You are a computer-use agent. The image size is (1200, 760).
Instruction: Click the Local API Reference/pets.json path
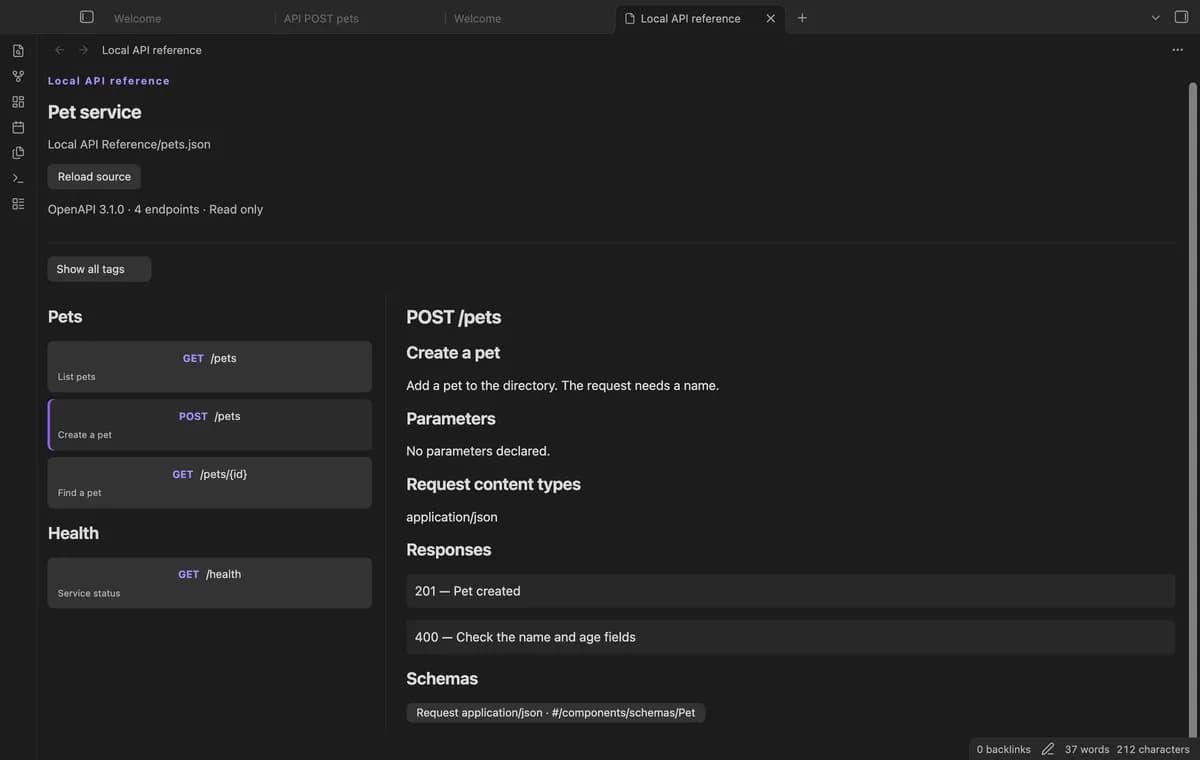tap(129, 144)
